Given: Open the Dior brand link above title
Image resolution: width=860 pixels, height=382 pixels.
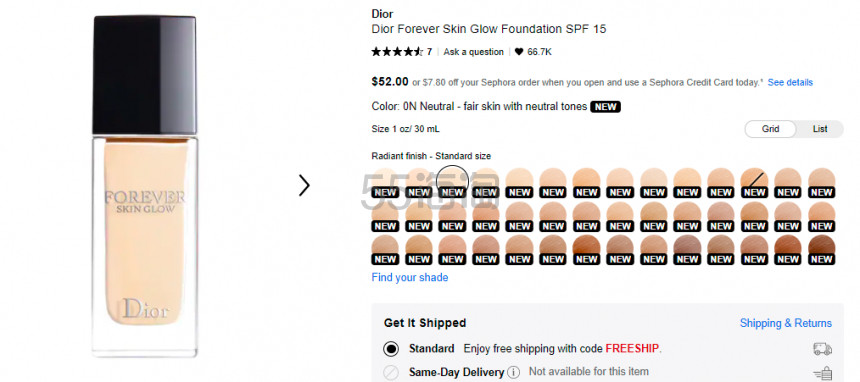Looking at the screenshot, I should [382, 14].
